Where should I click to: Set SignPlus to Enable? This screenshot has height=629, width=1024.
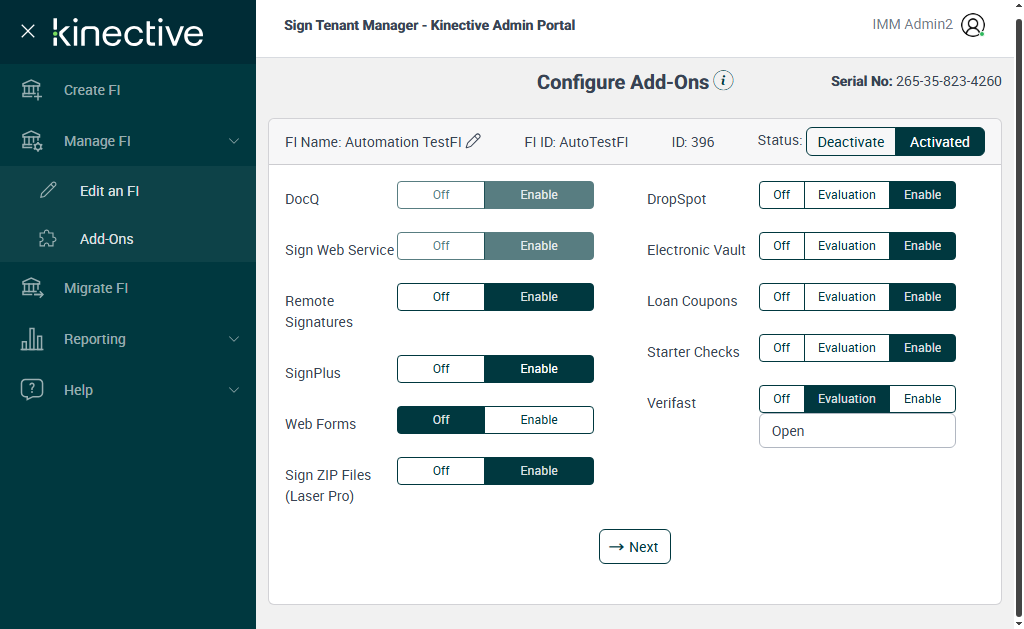click(x=539, y=368)
